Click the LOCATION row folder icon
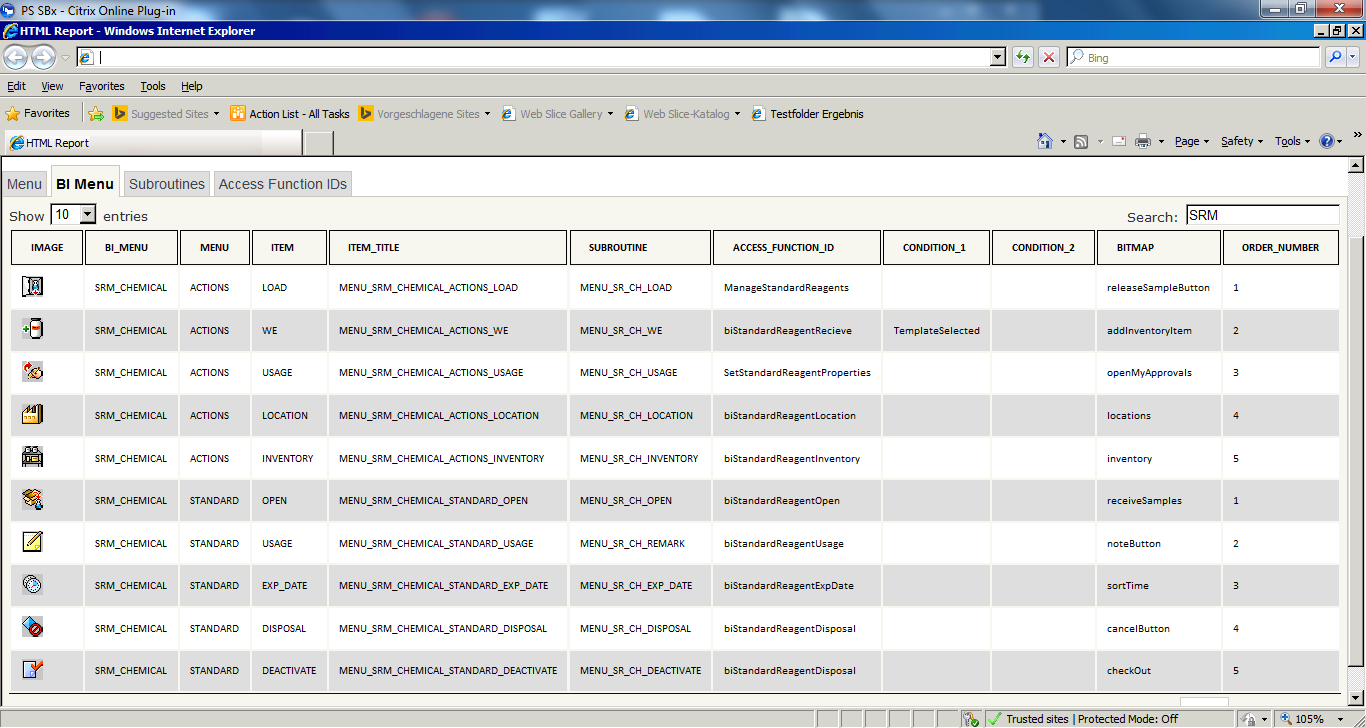 (x=33, y=415)
